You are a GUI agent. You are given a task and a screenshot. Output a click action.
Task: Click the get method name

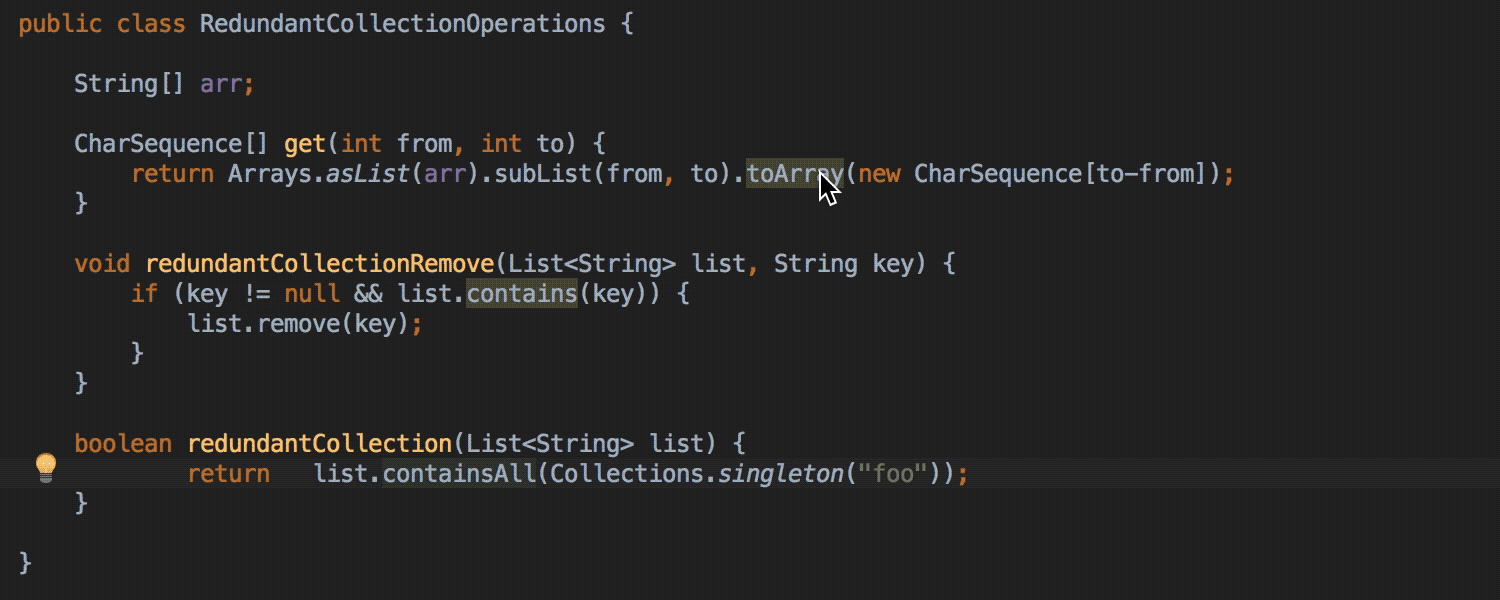[x=305, y=144]
